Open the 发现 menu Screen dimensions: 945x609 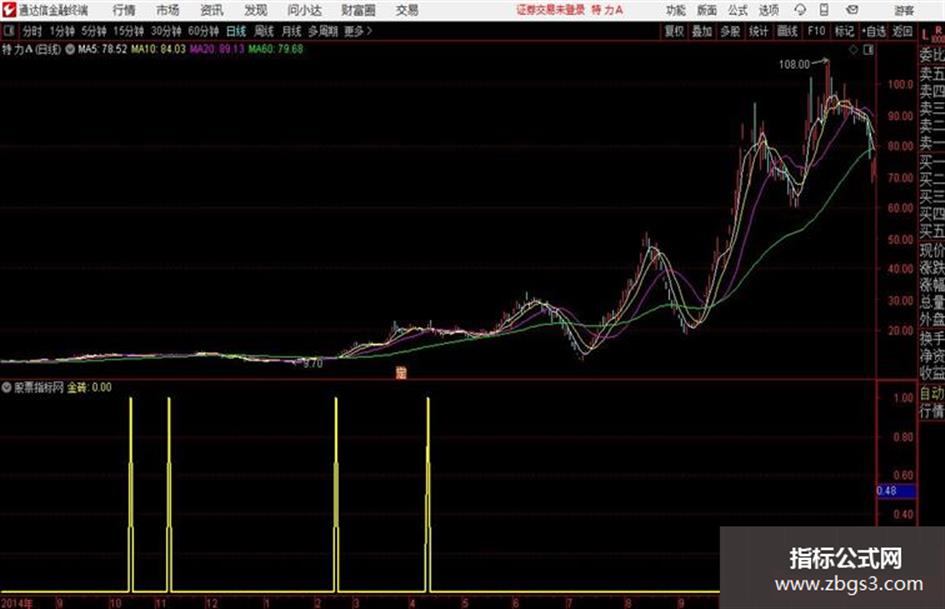[256, 10]
